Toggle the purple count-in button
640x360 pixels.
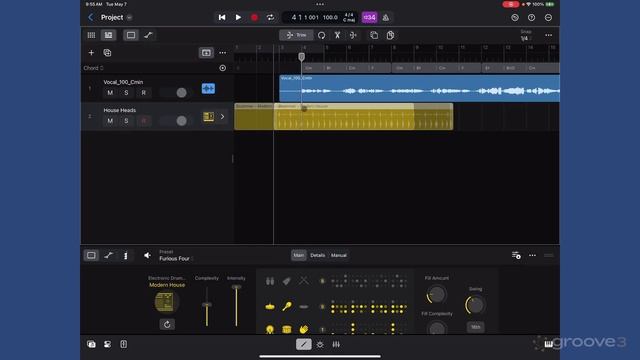click(x=369, y=18)
